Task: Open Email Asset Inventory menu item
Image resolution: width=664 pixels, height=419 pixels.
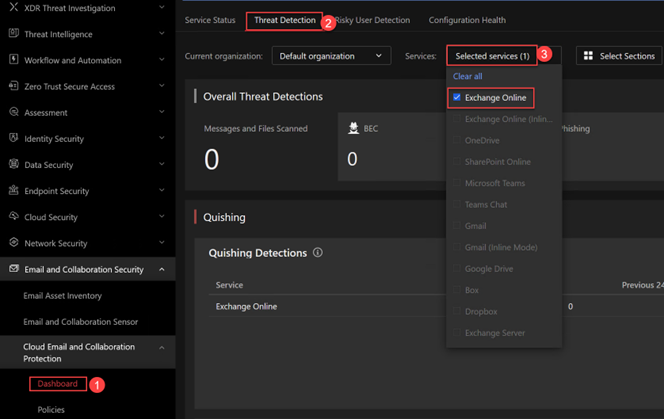Action: (63, 296)
